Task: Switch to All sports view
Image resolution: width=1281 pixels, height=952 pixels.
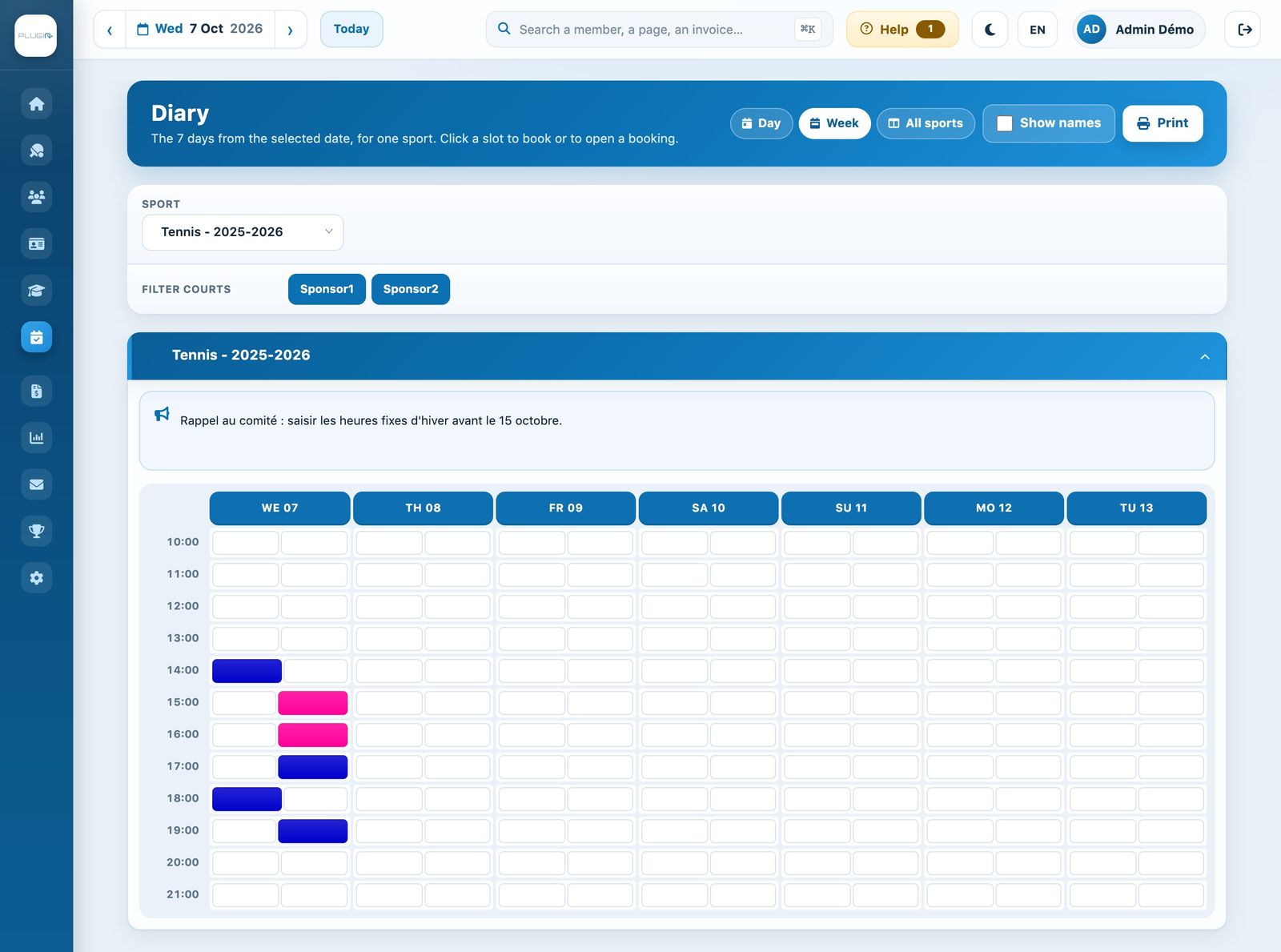Action: point(926,123)
